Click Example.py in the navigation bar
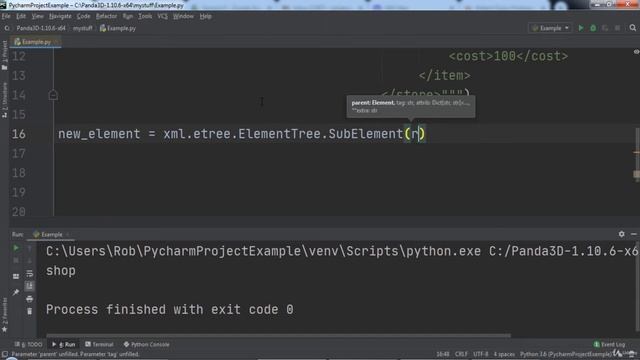This screenshot has height=360, width=640. click(118, 28)
